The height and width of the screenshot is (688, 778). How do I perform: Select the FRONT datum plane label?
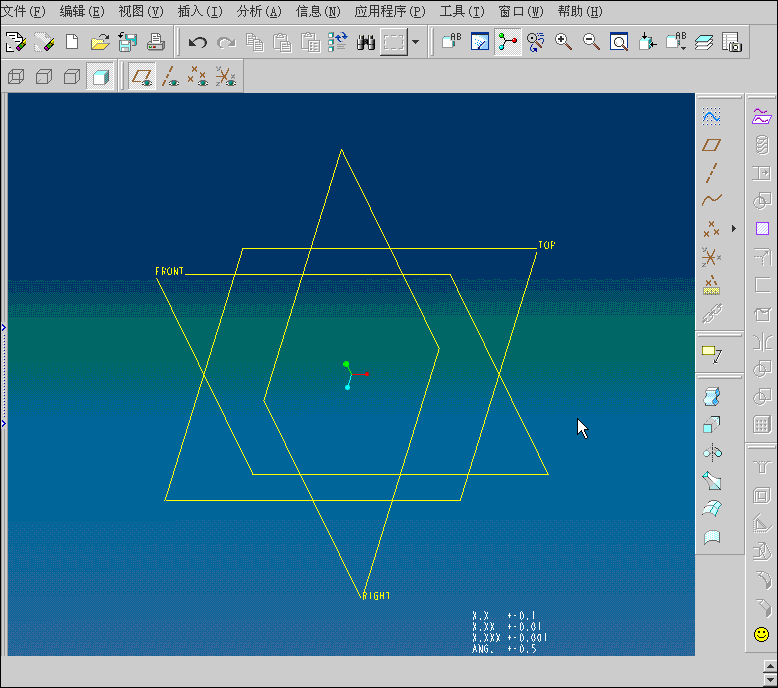click(169, 271)
